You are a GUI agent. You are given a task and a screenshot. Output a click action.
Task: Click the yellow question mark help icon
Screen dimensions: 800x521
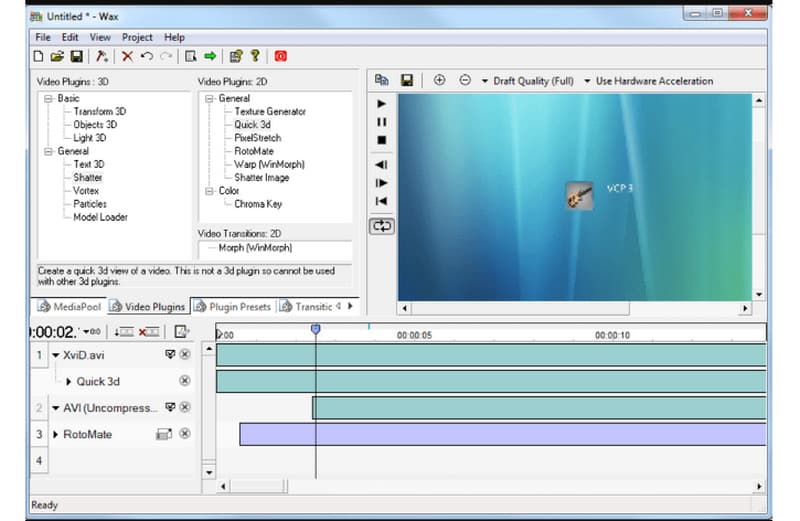click(255, 57)
